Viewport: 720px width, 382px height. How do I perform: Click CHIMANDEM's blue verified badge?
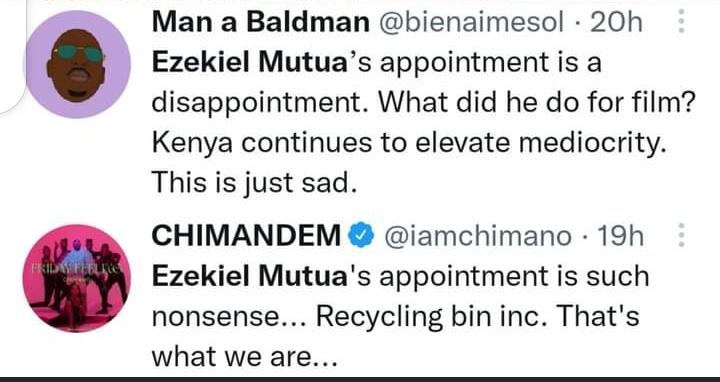click(x=362, y=236)
